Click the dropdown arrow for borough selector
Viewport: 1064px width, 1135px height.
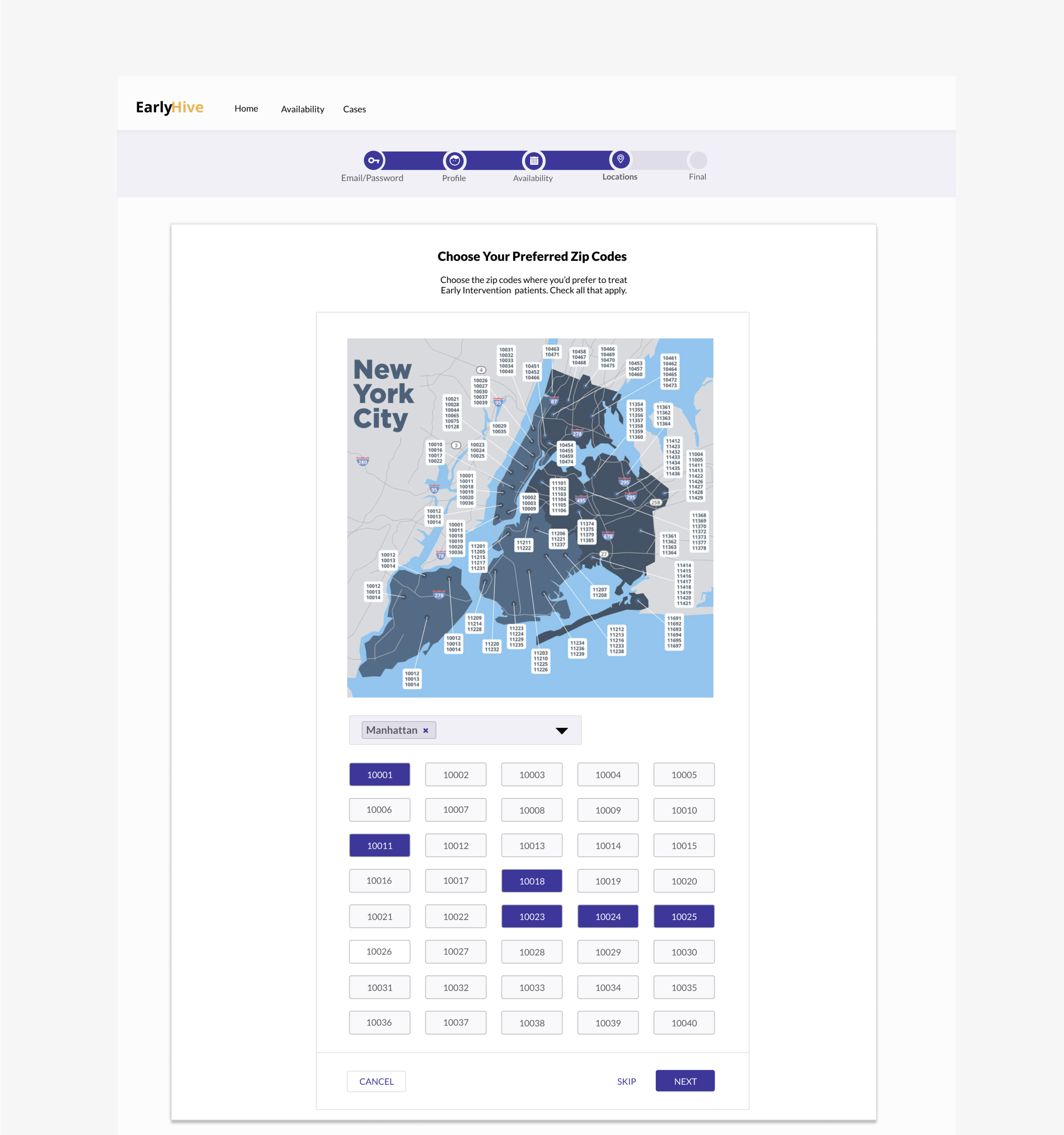point(563,730)
